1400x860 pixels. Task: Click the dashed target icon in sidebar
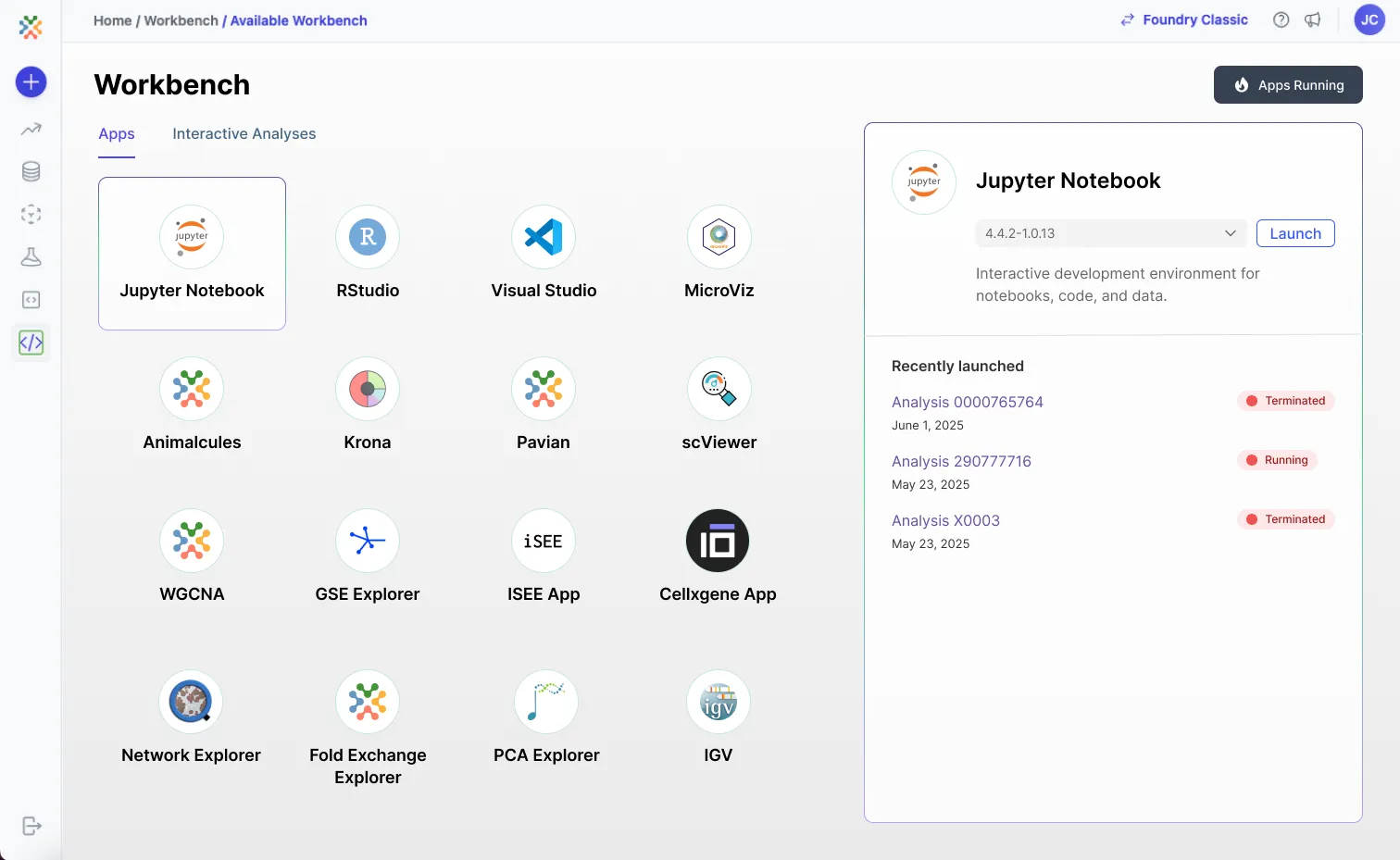pos(31,215)
